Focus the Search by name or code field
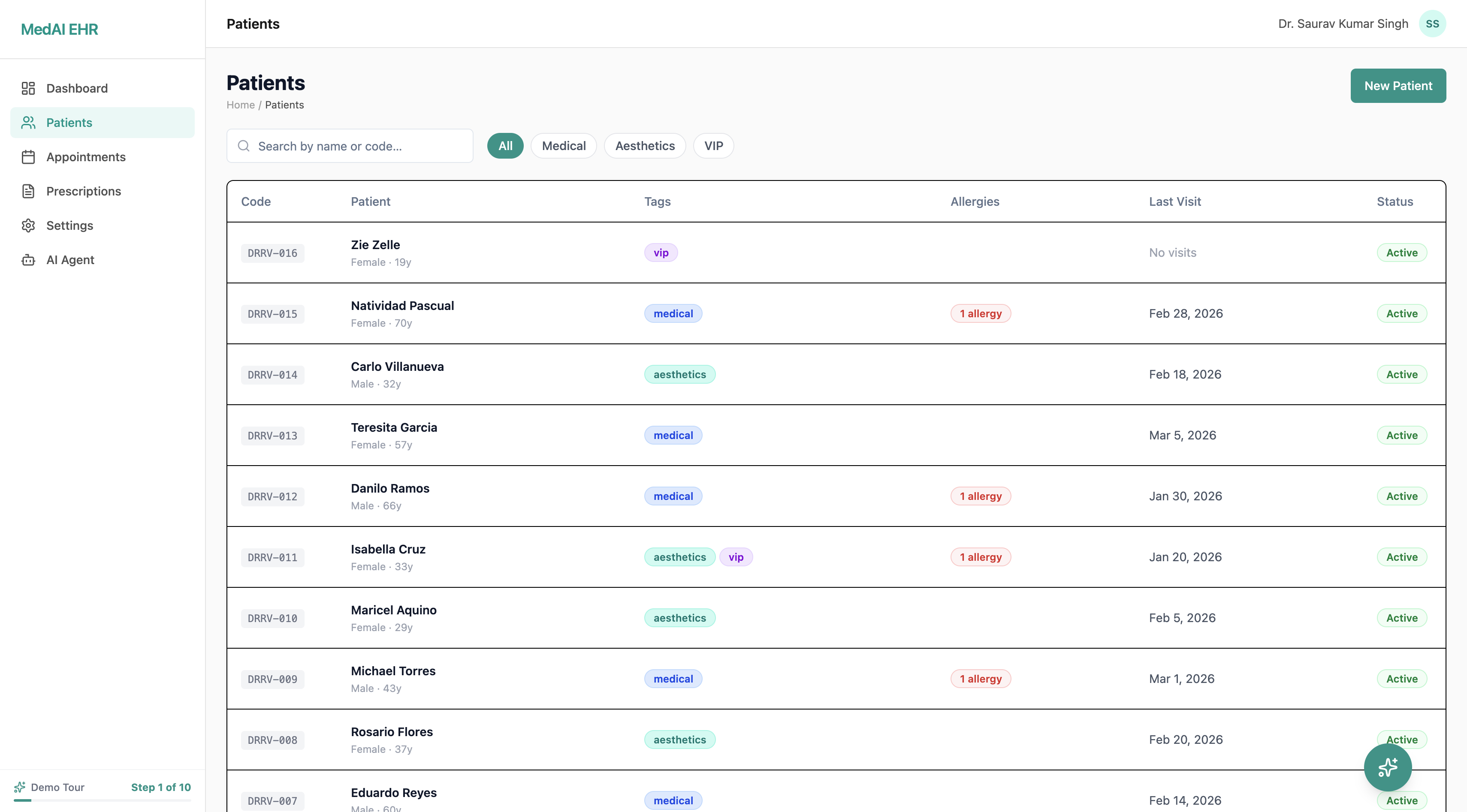1467x812 pixels. pyautogui.click(x=350, y=146)
